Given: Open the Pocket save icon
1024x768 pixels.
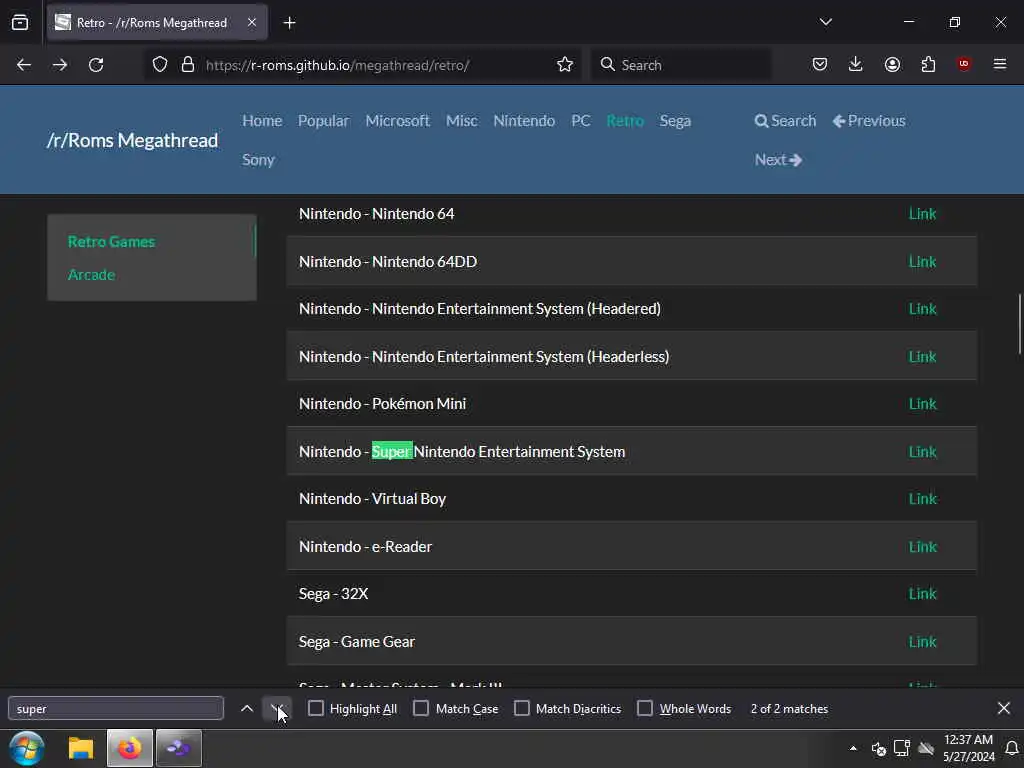Looking at the screenshot, I should 820,64.
